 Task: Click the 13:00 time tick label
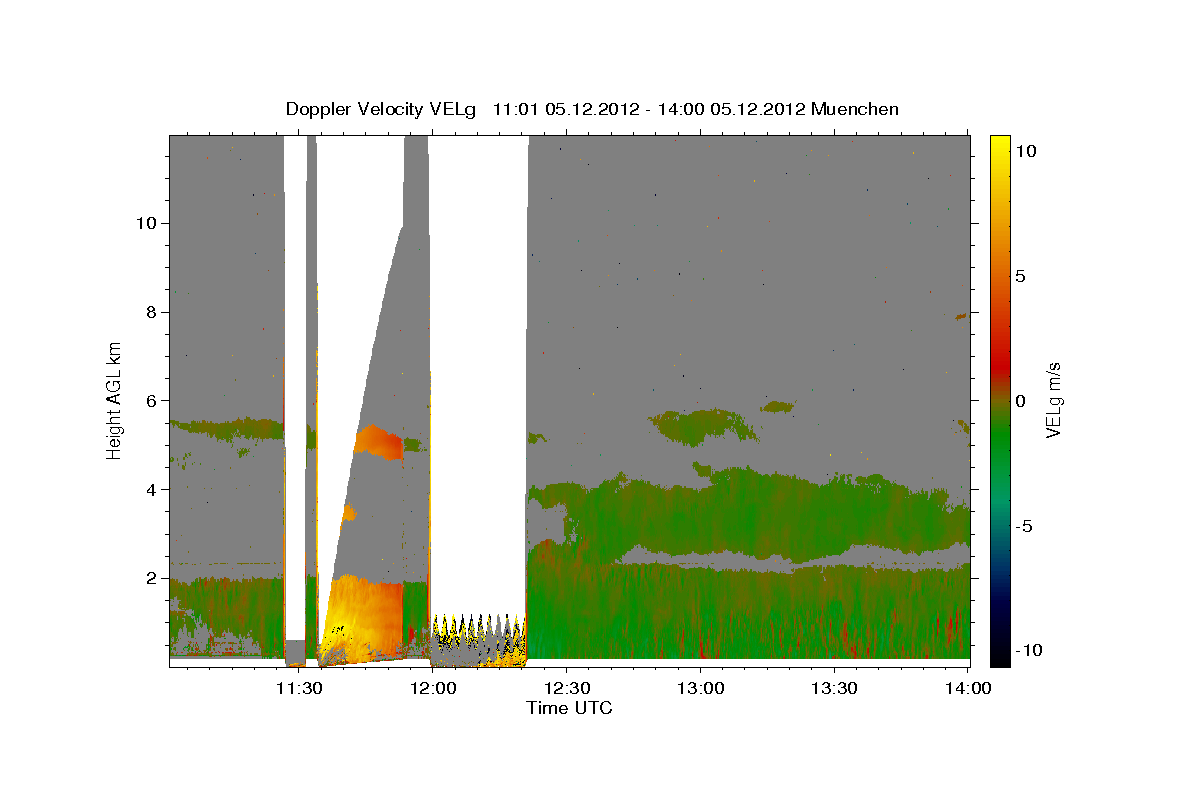(700, 688)
